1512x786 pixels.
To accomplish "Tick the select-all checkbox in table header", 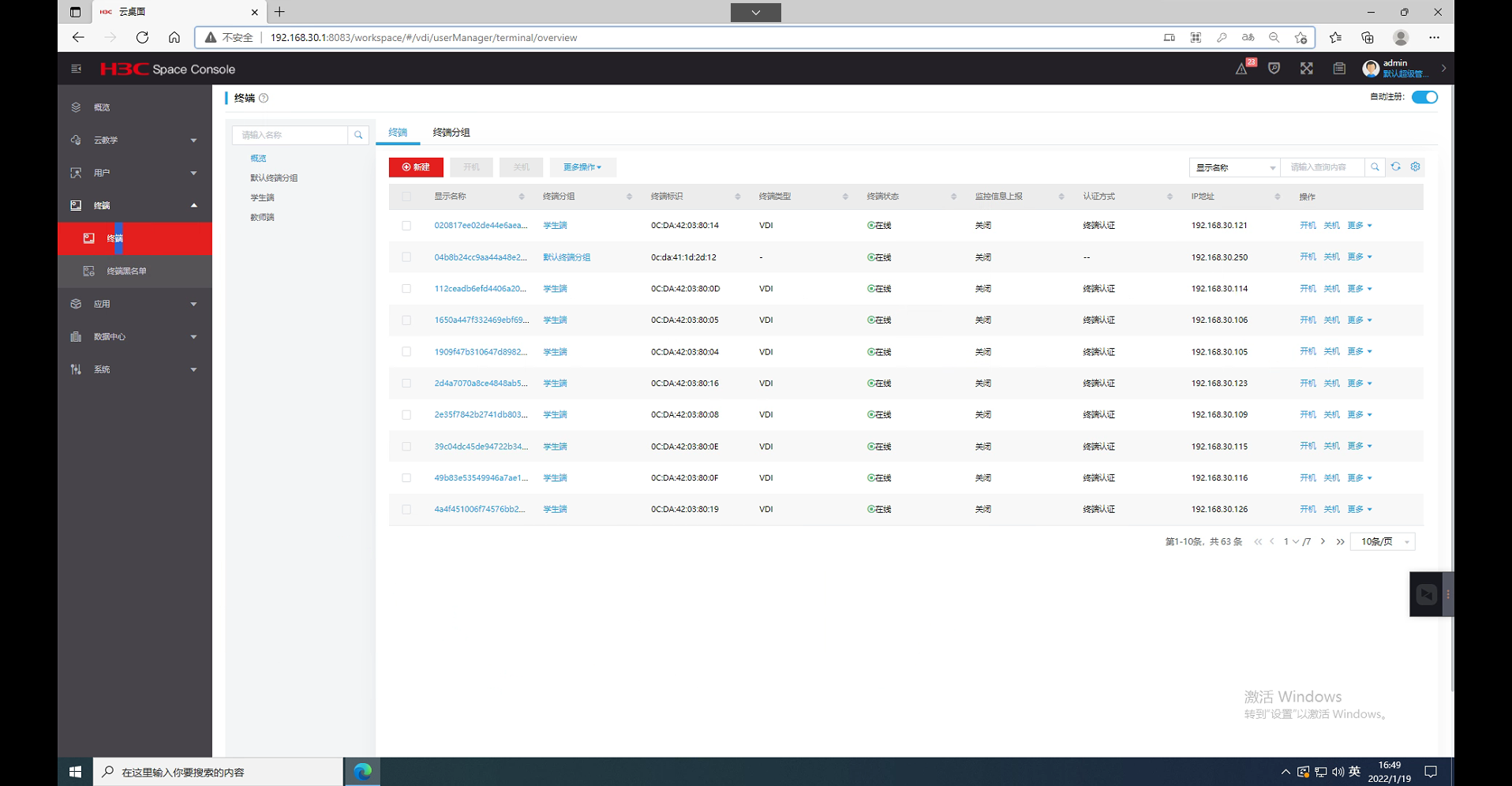I will [406, 196].
